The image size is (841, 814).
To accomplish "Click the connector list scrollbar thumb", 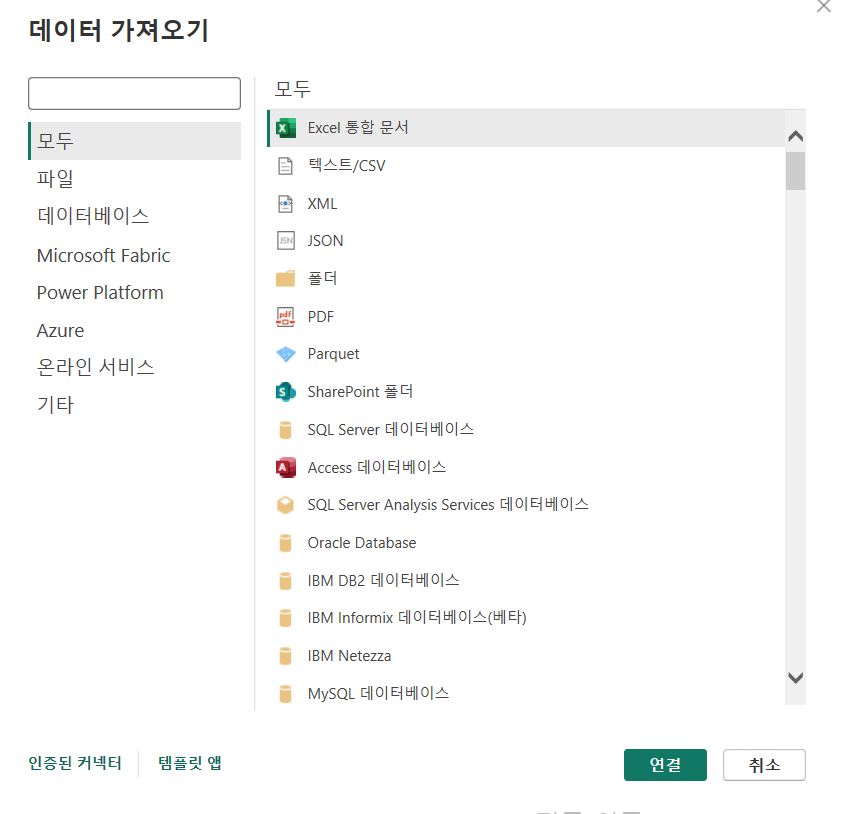I will coord(795,171).
